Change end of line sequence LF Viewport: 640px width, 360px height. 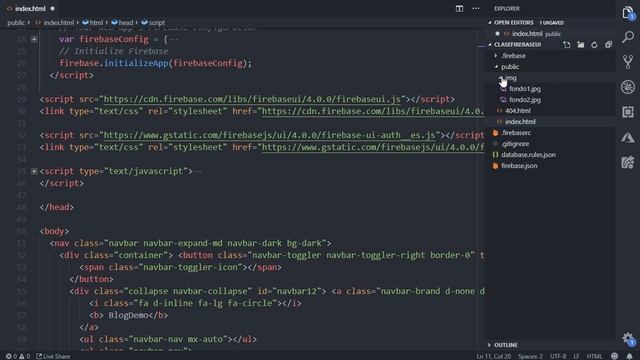576,356
